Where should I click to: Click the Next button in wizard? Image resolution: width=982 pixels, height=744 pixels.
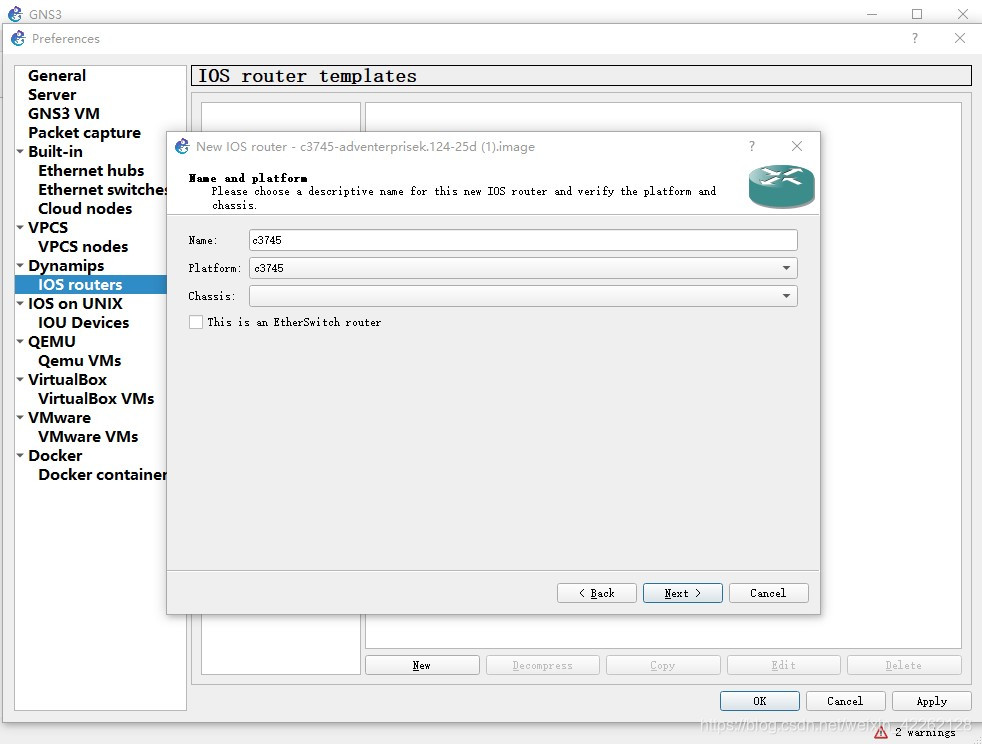click(x=683, y=593)
